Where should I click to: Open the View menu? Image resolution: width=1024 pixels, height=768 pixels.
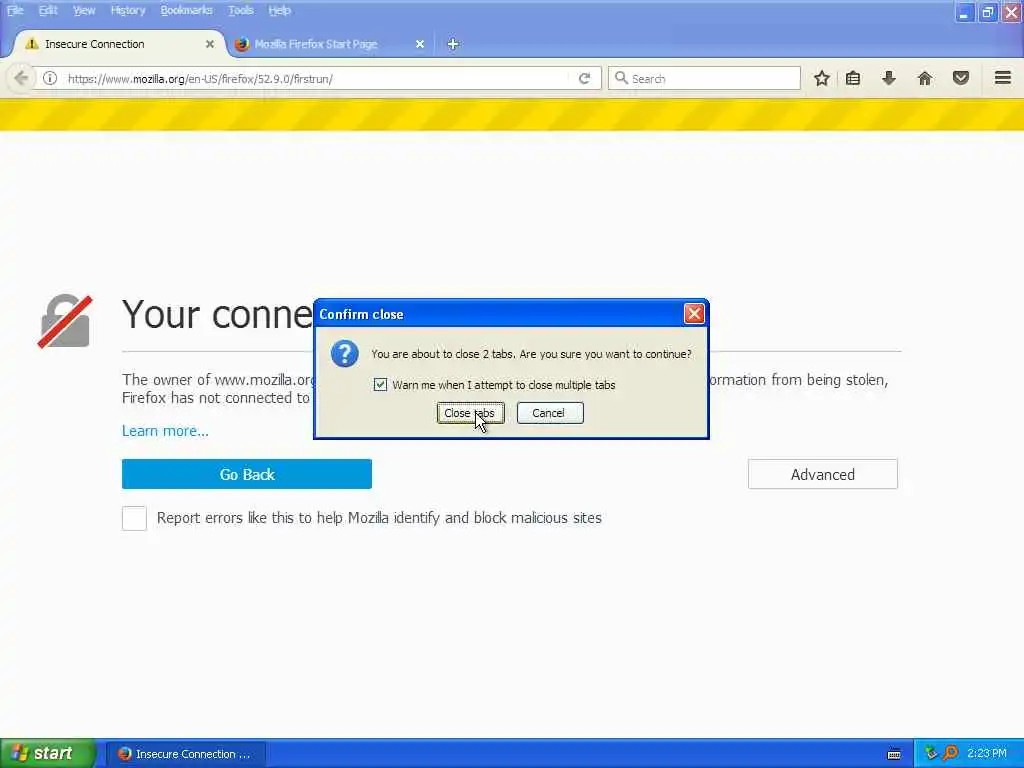tap(84, 10)
